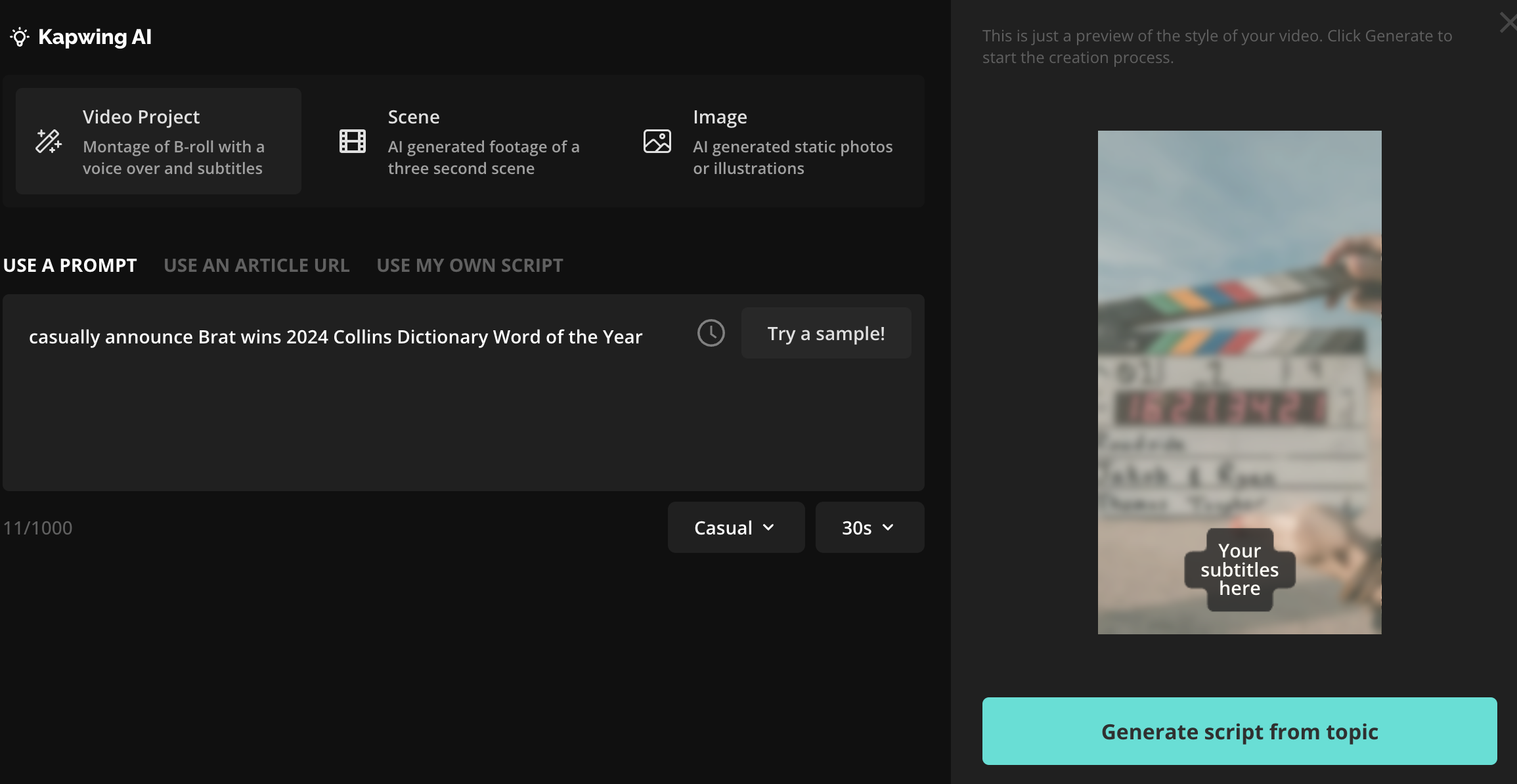The image size is (1517, 784).
Task: Click chevron arrow next to Casual
Action: [768, 528]
